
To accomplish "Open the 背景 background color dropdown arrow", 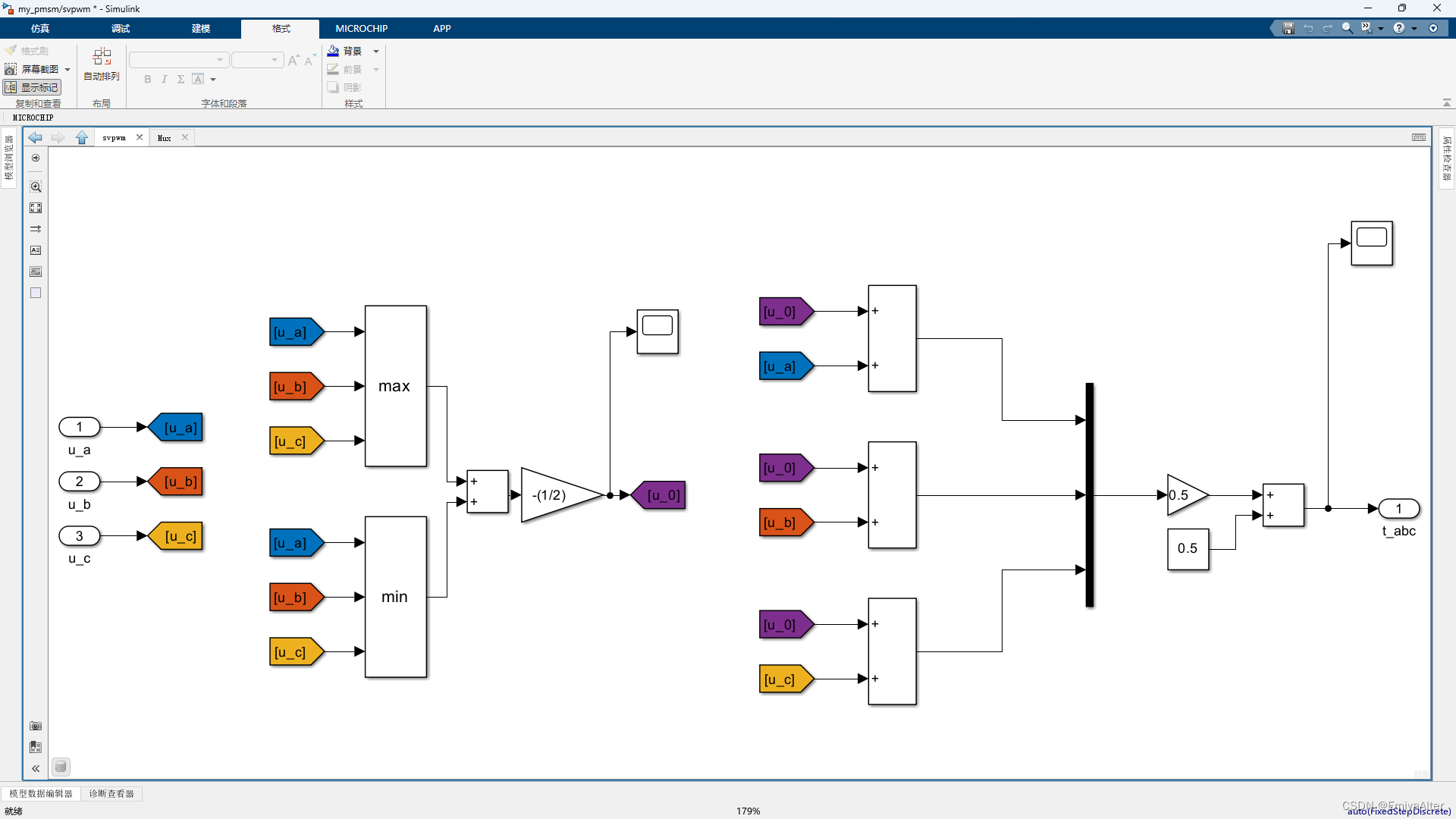I will pyautogui.click(x=376, y=52).
